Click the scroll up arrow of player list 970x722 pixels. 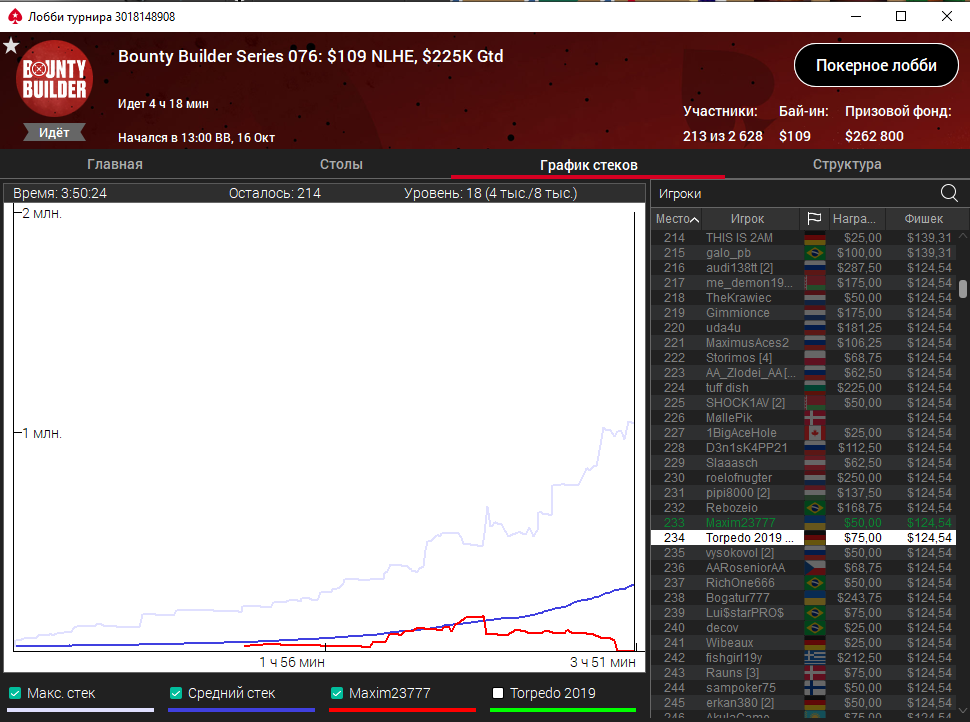[963, 236]
